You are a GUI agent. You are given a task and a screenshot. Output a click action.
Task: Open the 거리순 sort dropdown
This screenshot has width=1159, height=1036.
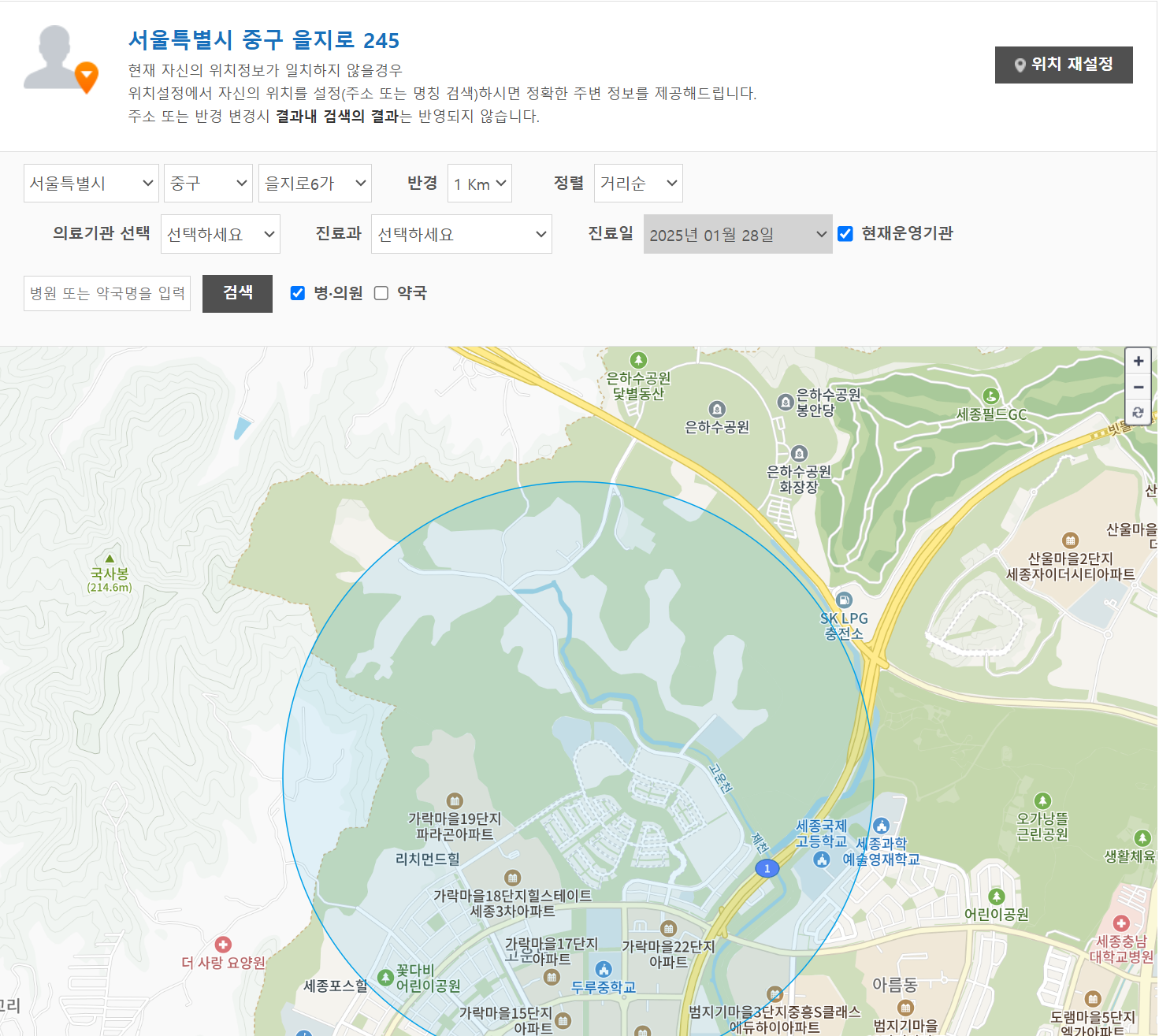click(x=638, y=183)
